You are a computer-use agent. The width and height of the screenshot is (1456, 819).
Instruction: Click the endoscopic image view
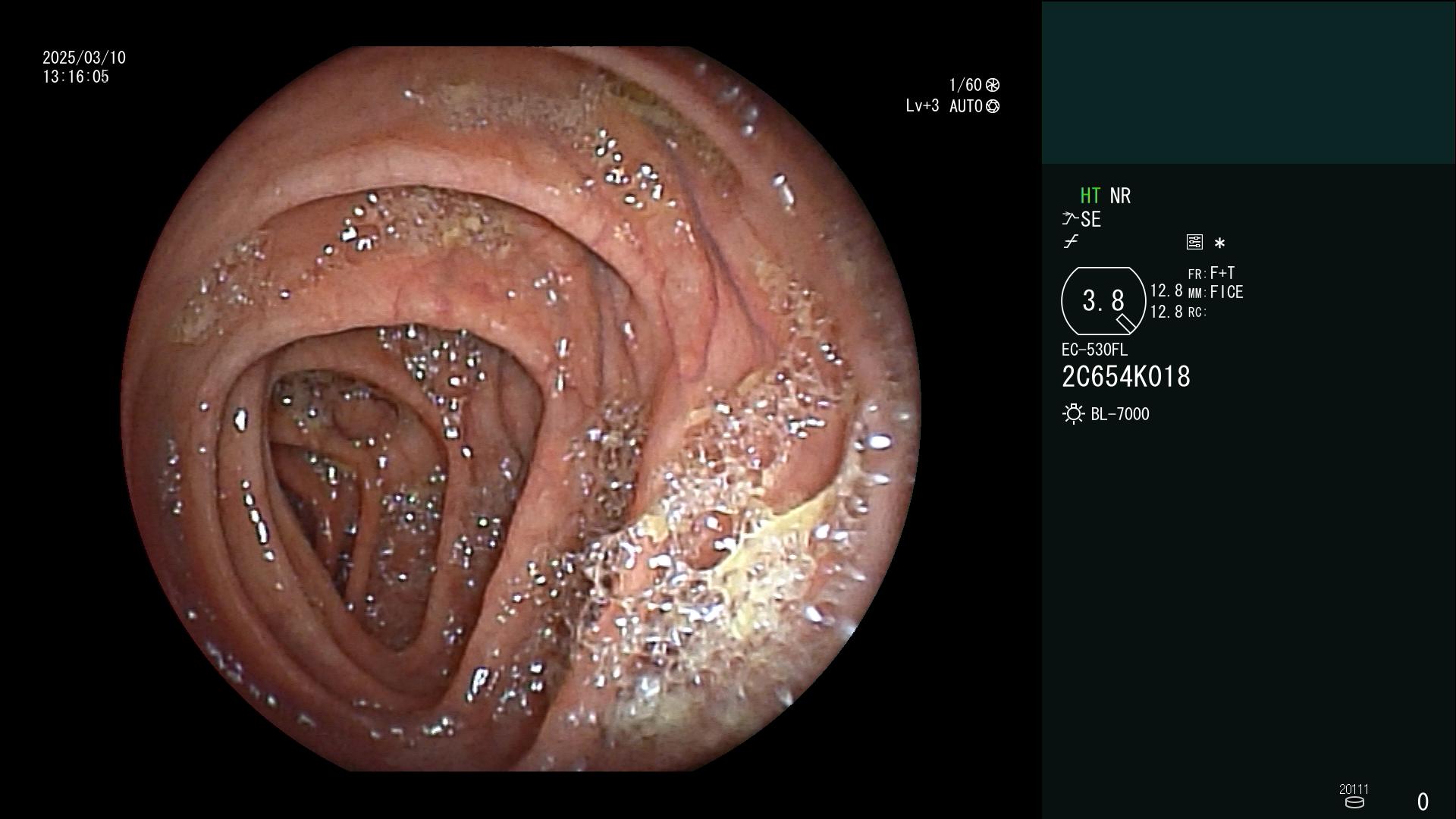pyautogui.click(x=520, y=409)
